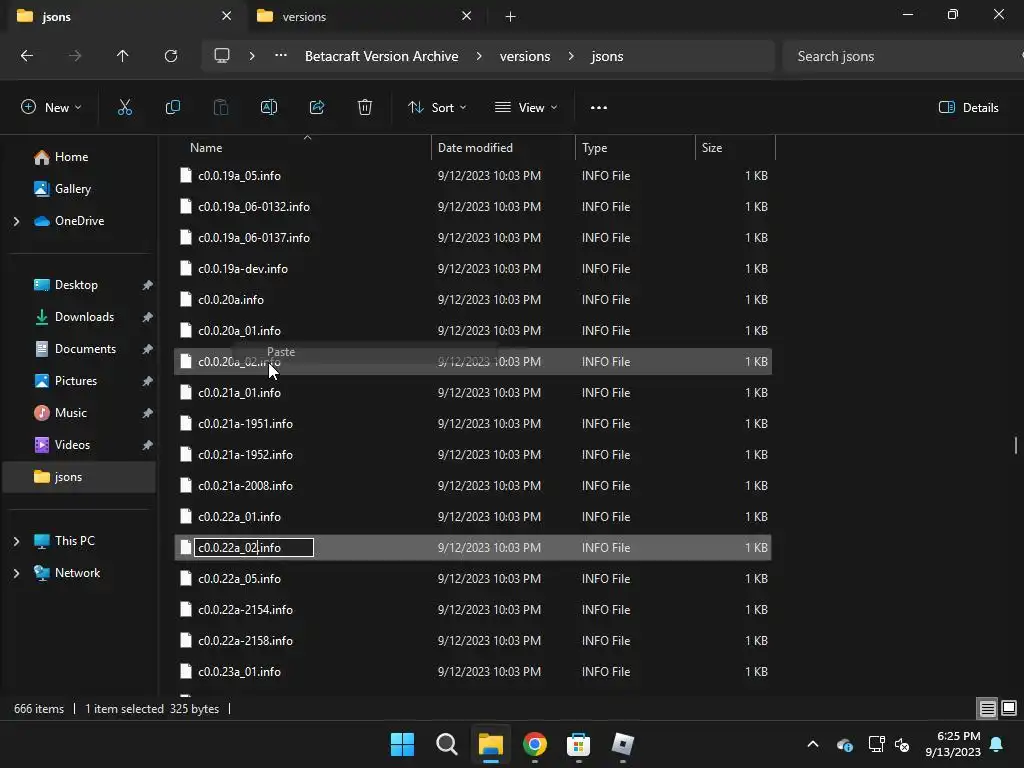Open the New dropdown menu
The width and height of the screenshot is (1024, 768).
click(x=51, y=108)
